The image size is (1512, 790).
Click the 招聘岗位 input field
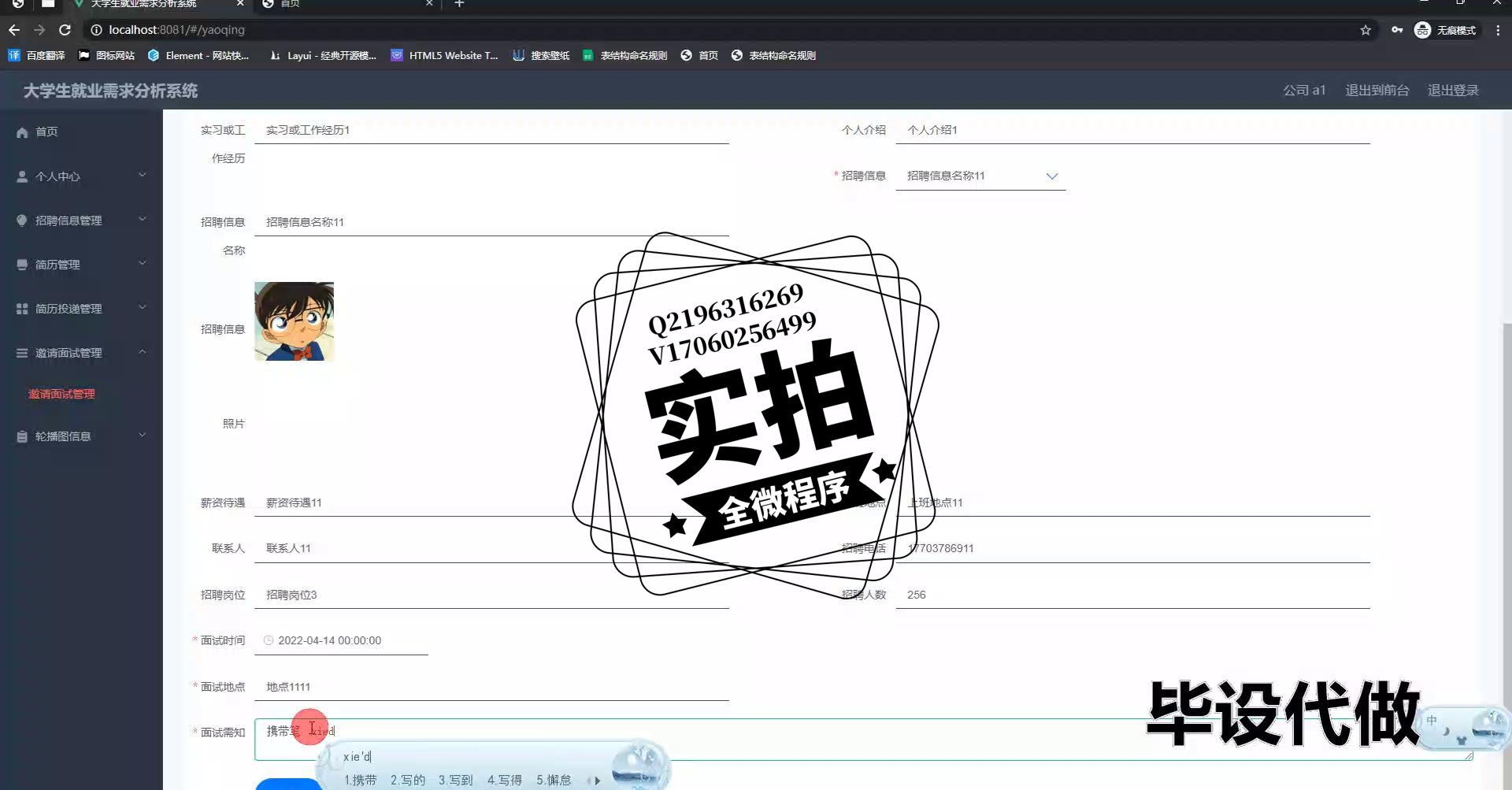(491, 595)
